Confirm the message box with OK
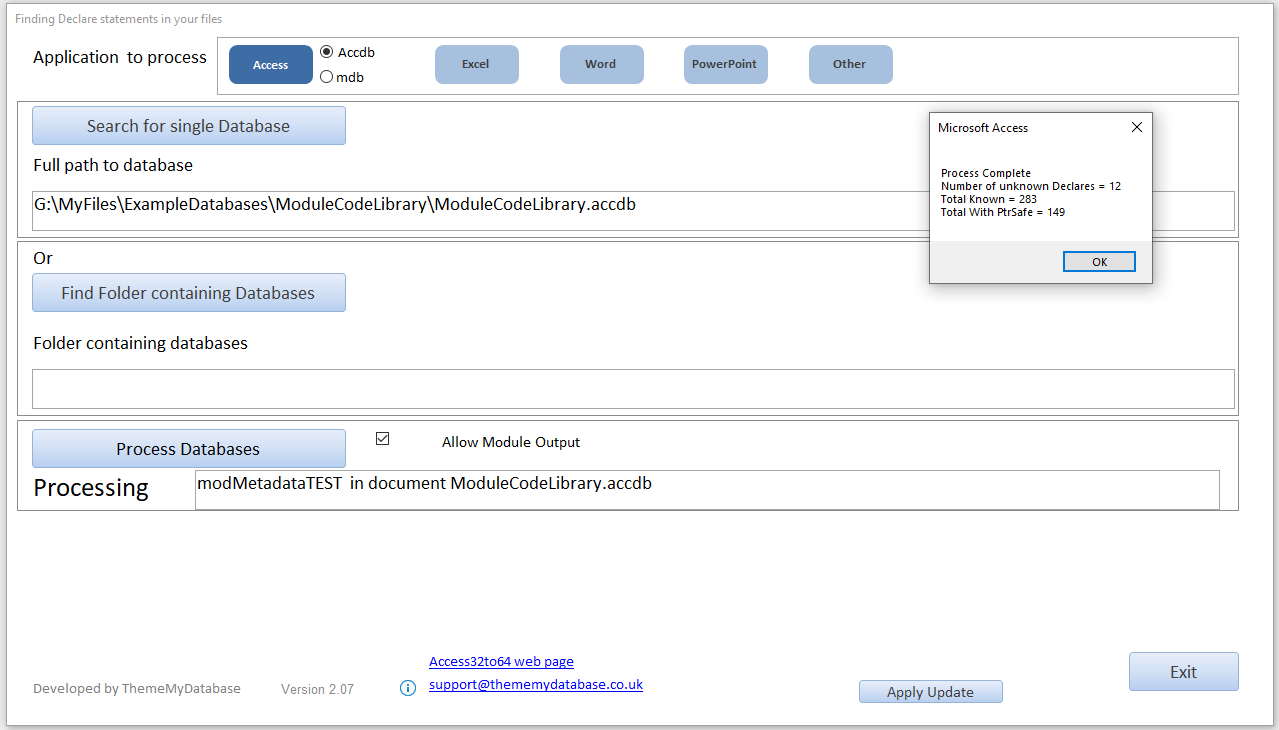The height and width of the screenshot is (730, 1279). click(x=1099, y=262)
